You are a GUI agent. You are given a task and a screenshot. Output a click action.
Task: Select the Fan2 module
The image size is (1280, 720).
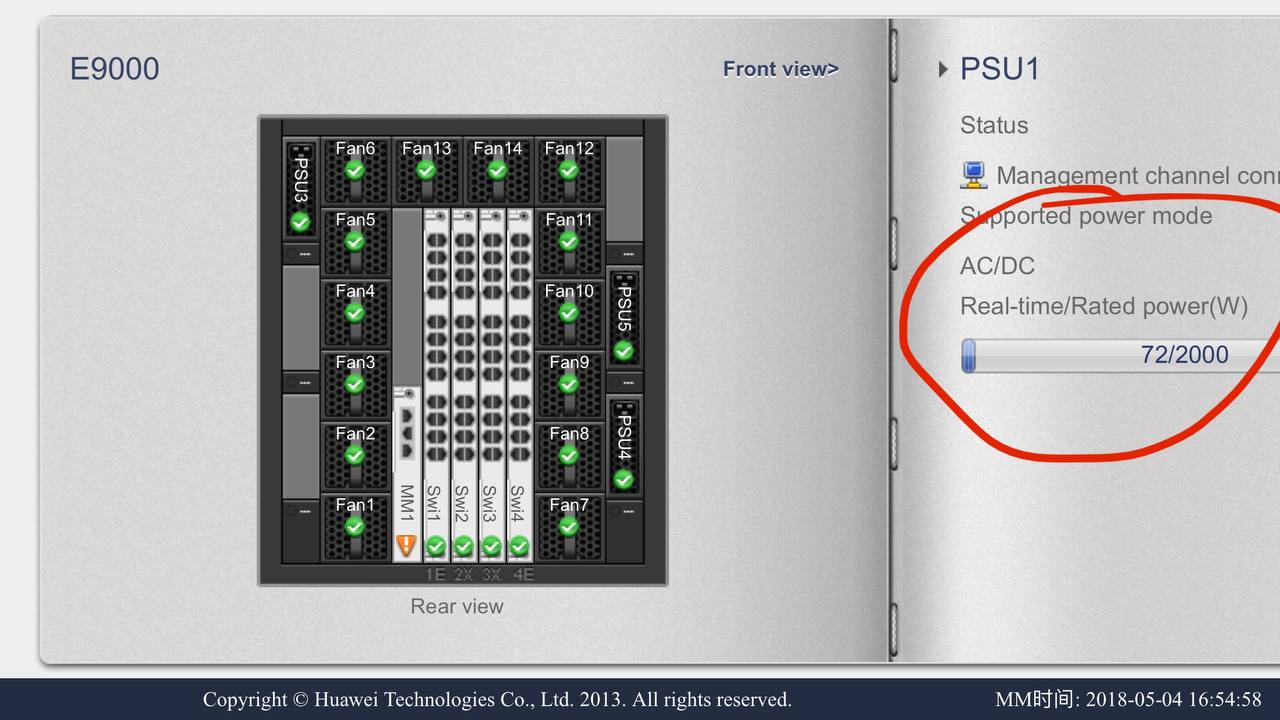pos(355,455)
